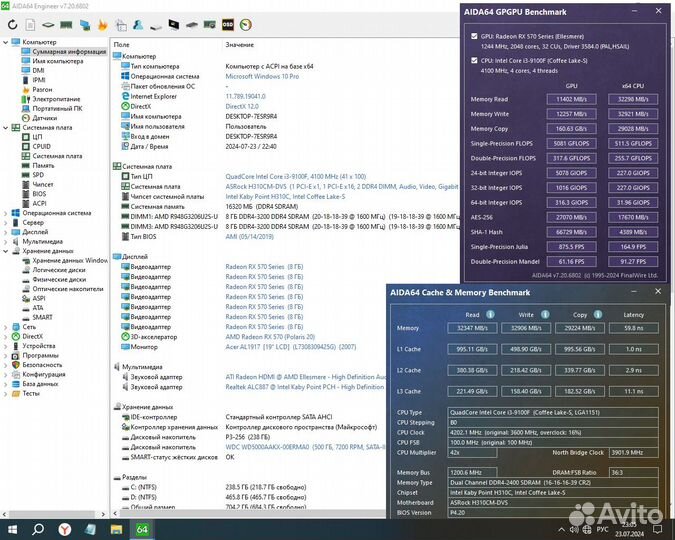
Task: Open the OSD panel toolbar icon
Action: [228, 25]
